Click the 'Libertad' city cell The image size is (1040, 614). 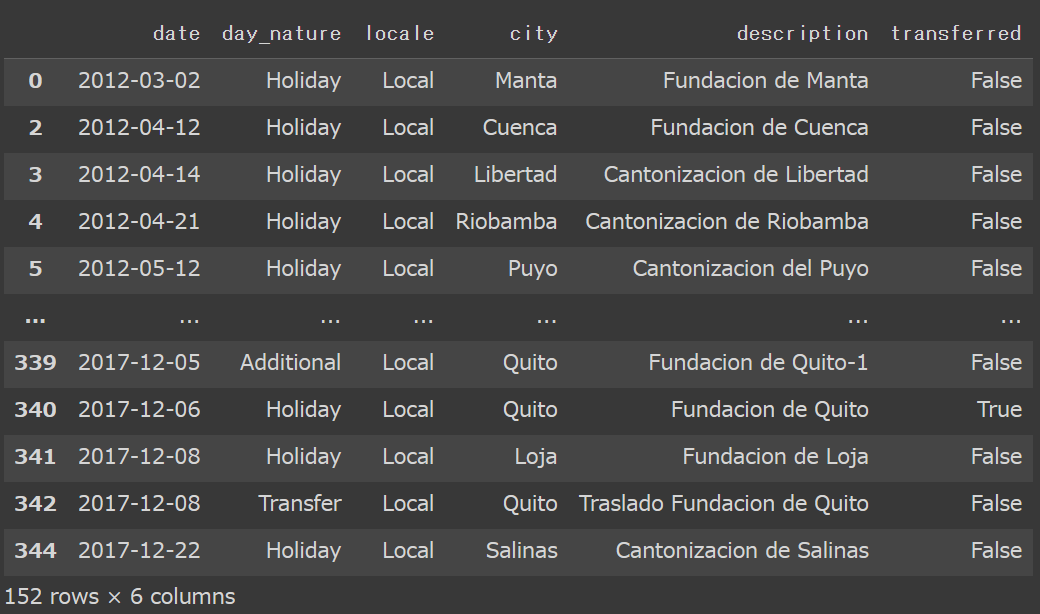click(x=515, y=175)
